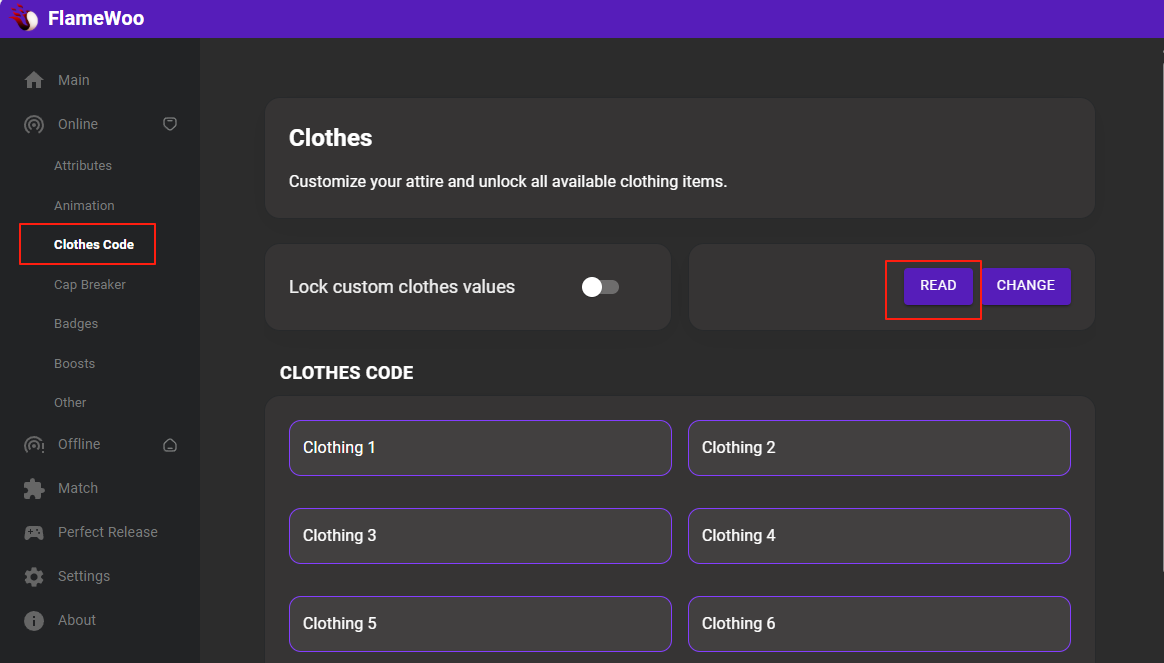1164x663 pixels.
Task: Select Clothes Code submenu item
Action: (94, 244)
